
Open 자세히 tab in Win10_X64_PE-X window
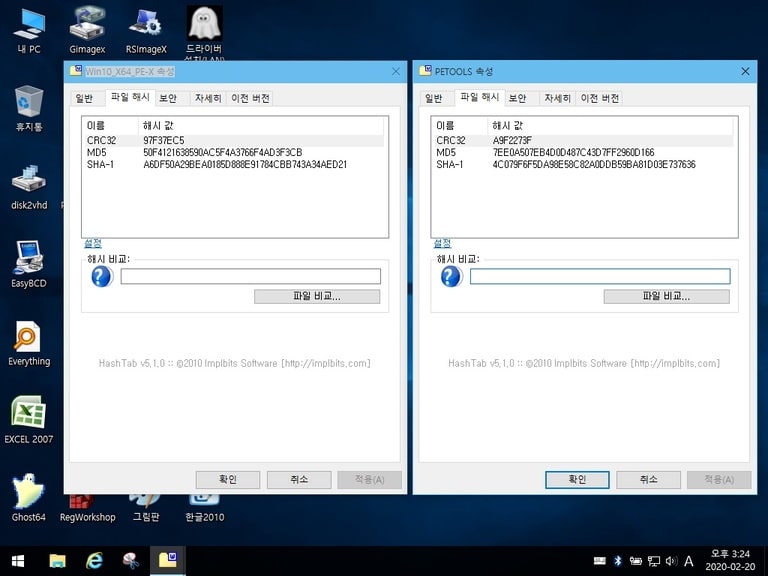208,98
